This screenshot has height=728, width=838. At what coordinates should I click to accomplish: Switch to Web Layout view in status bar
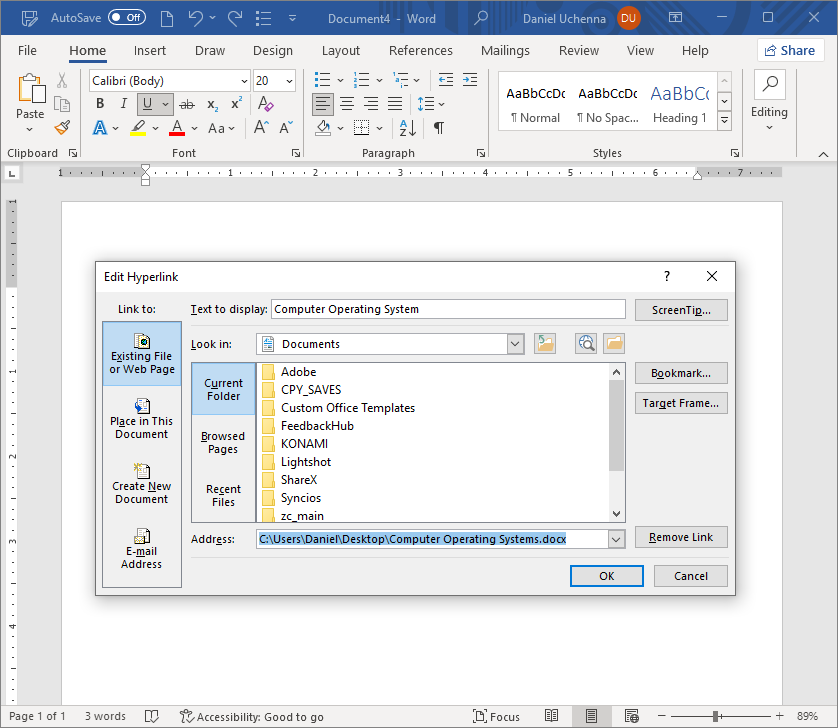click(631, 716)
